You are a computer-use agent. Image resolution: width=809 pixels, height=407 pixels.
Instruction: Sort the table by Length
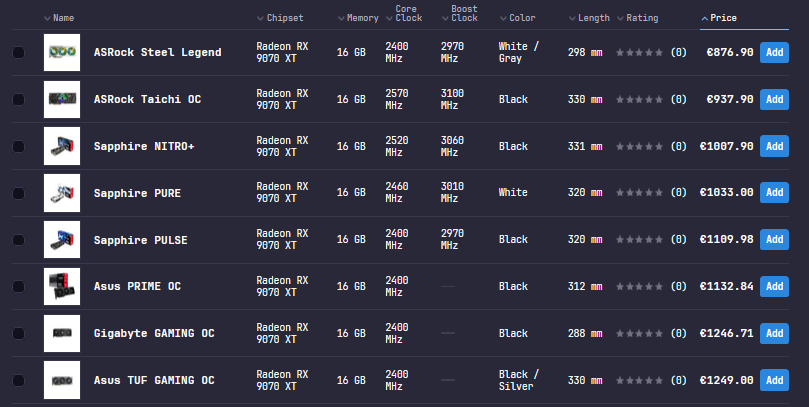tap(589, 18)
